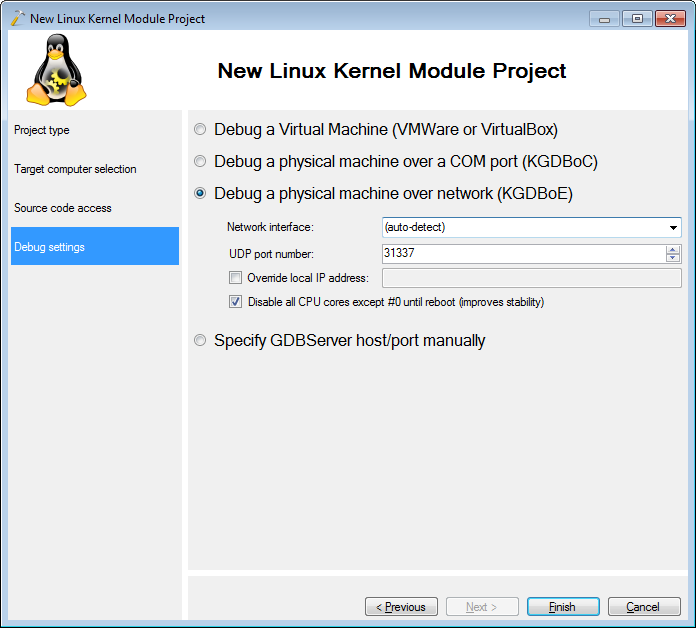The width and height of the screenshot is (696, 628).
Task: Cancel the wizard
Action: 644,606
